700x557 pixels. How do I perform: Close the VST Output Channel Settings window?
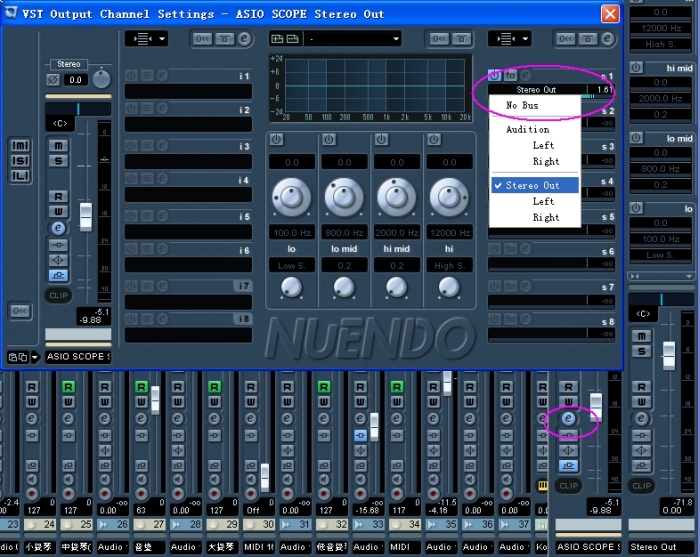click(x=610, y=13)
